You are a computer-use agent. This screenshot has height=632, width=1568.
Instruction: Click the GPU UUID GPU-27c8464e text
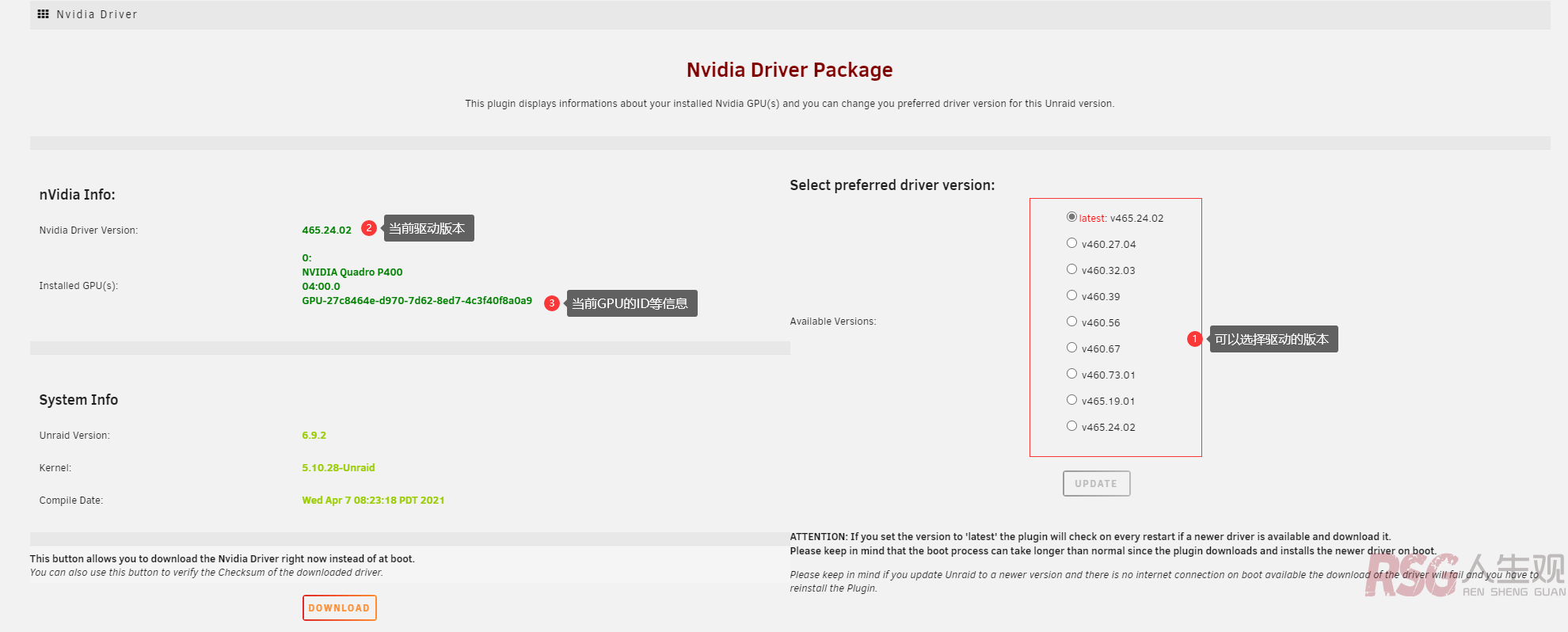[417, 301]
